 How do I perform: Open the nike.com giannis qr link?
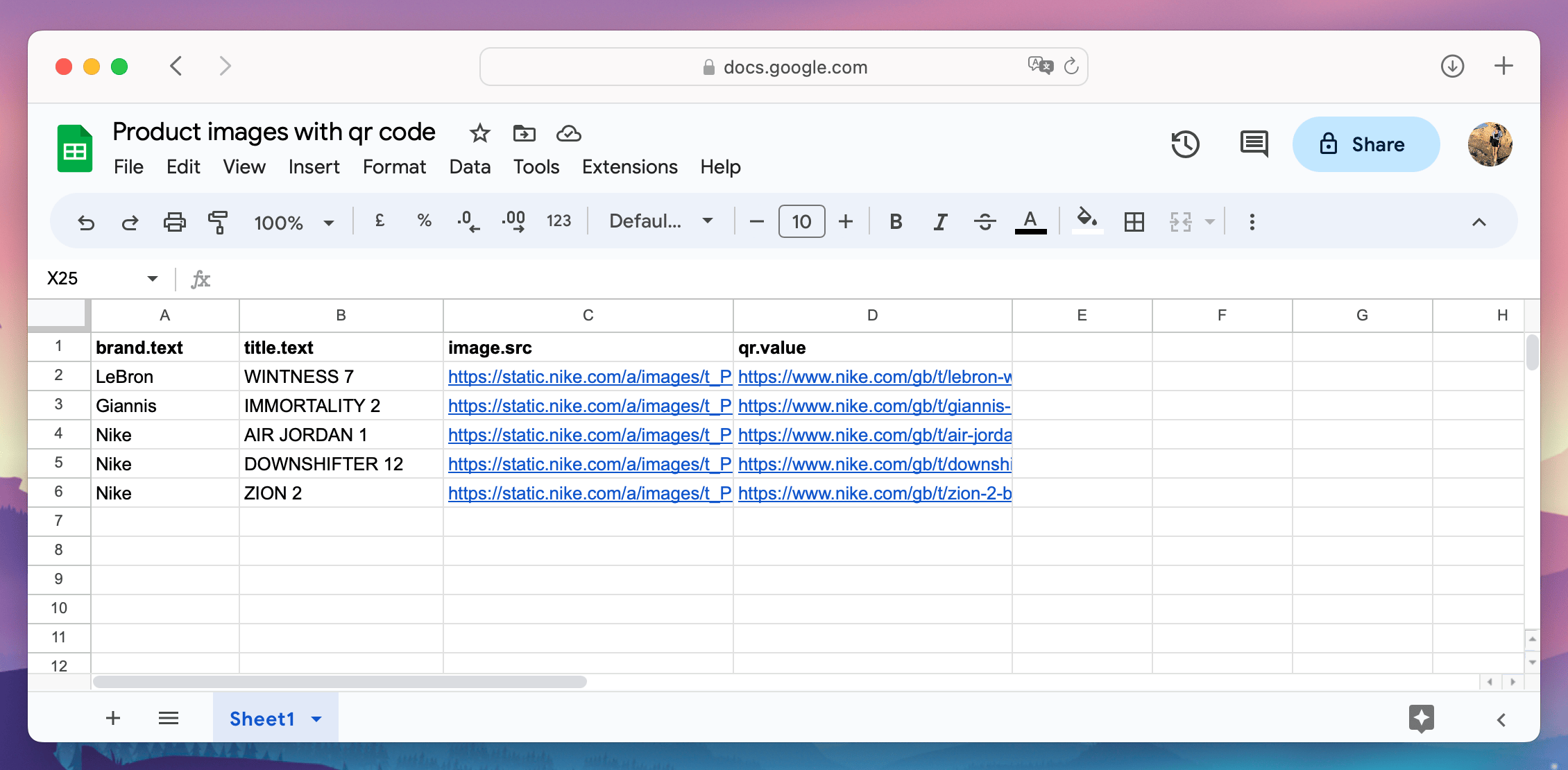tap(874, 406)
